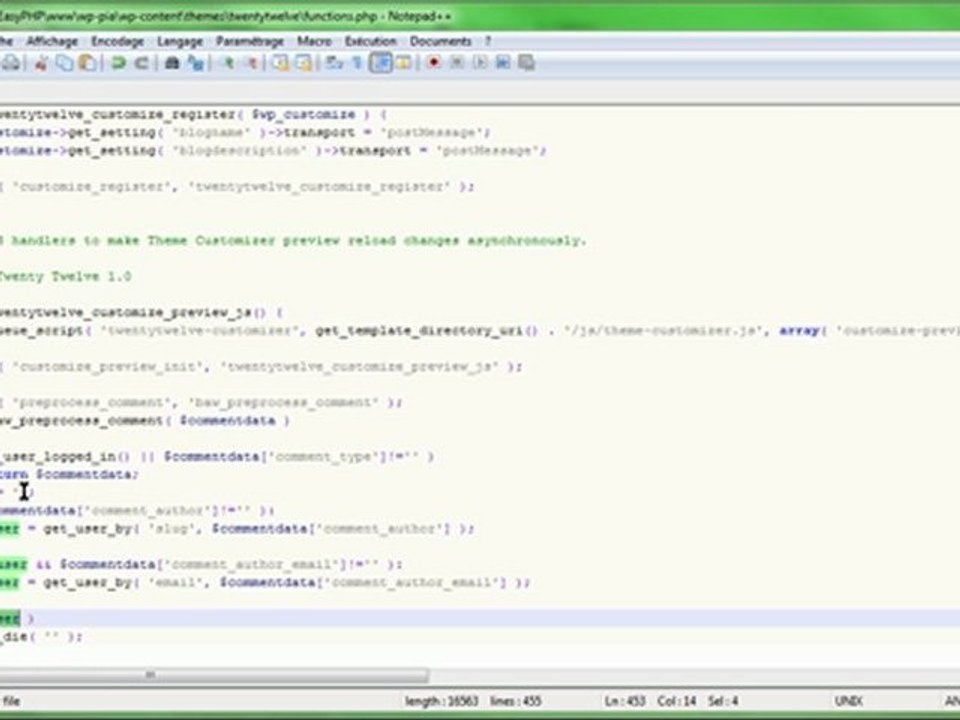This screenshot has height=720, width=960.
Task: Click 'email' in get_user_by call
Action: (x=176, y=582)
